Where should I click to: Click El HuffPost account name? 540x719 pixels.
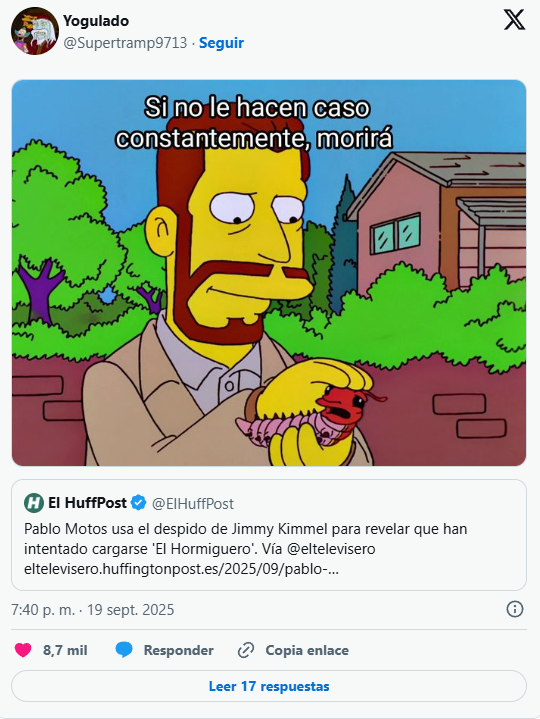point(87,503)
